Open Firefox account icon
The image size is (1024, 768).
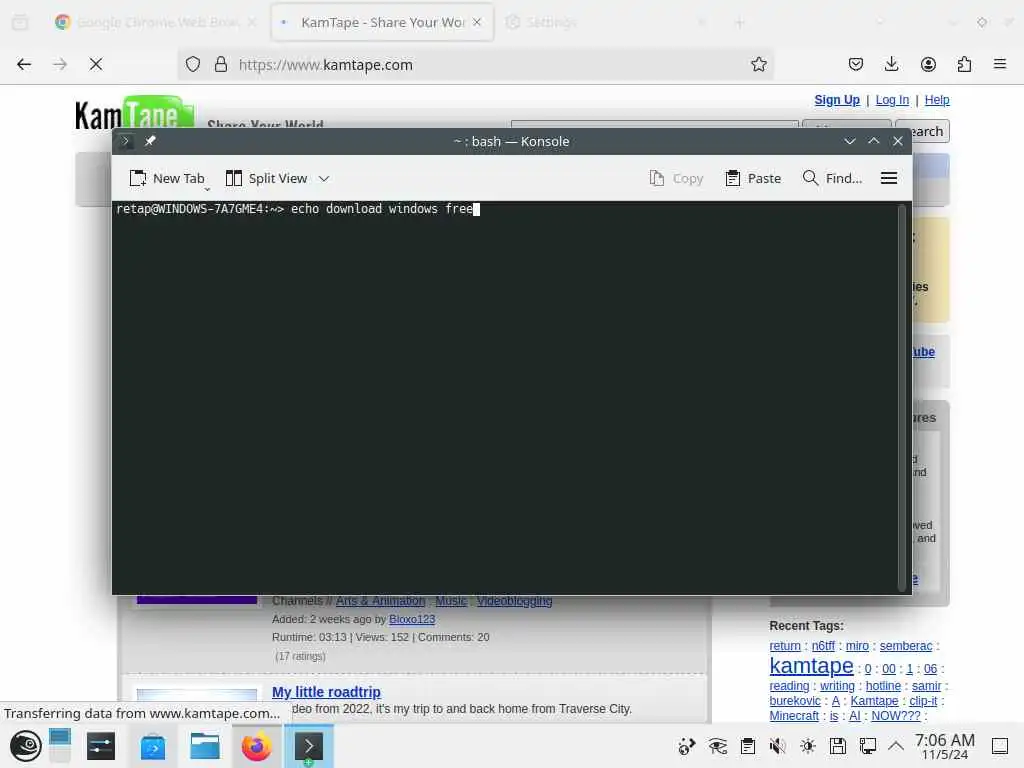[928, 64]
